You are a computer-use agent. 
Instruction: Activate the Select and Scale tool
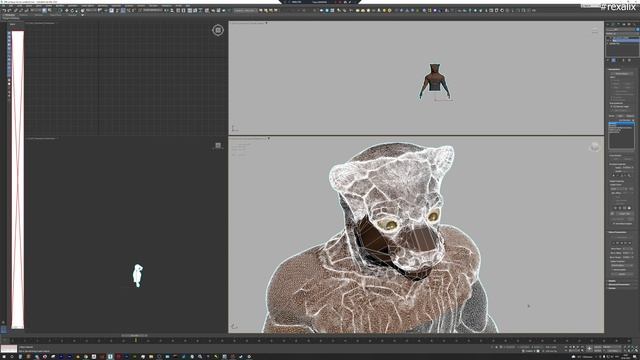77,10
